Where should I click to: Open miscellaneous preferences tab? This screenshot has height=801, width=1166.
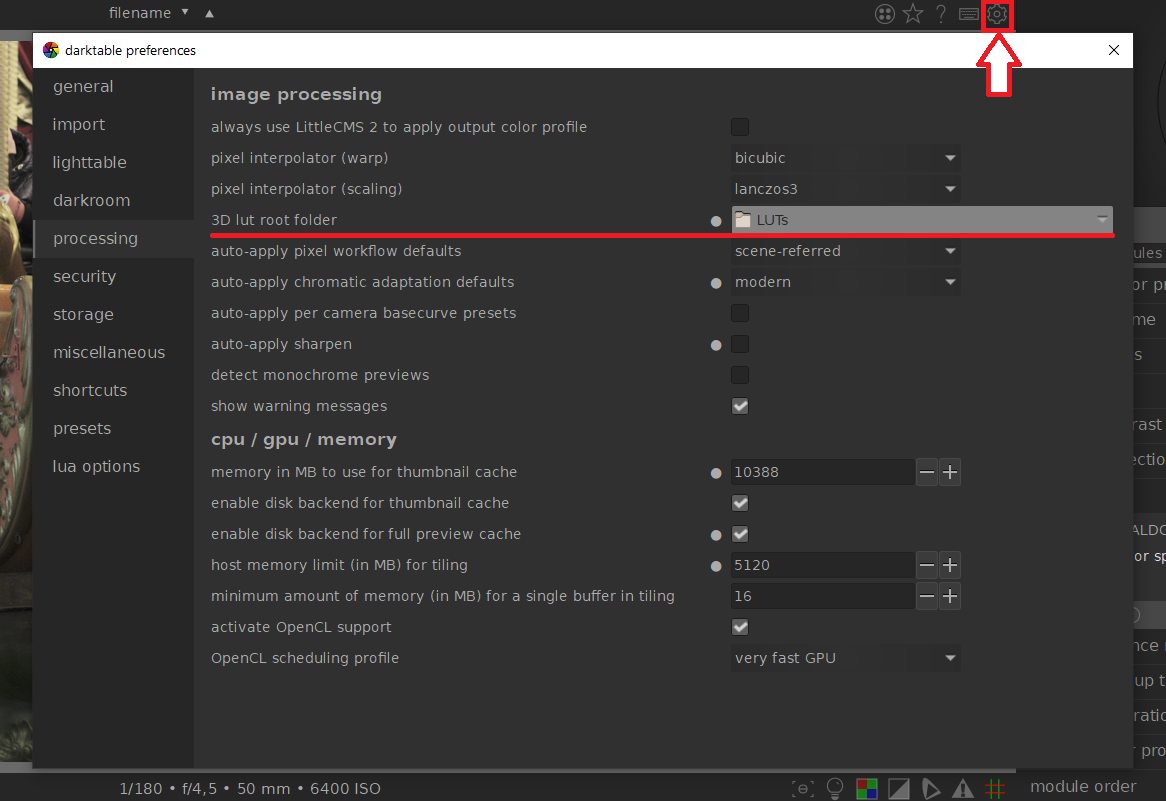pos(114,353)
